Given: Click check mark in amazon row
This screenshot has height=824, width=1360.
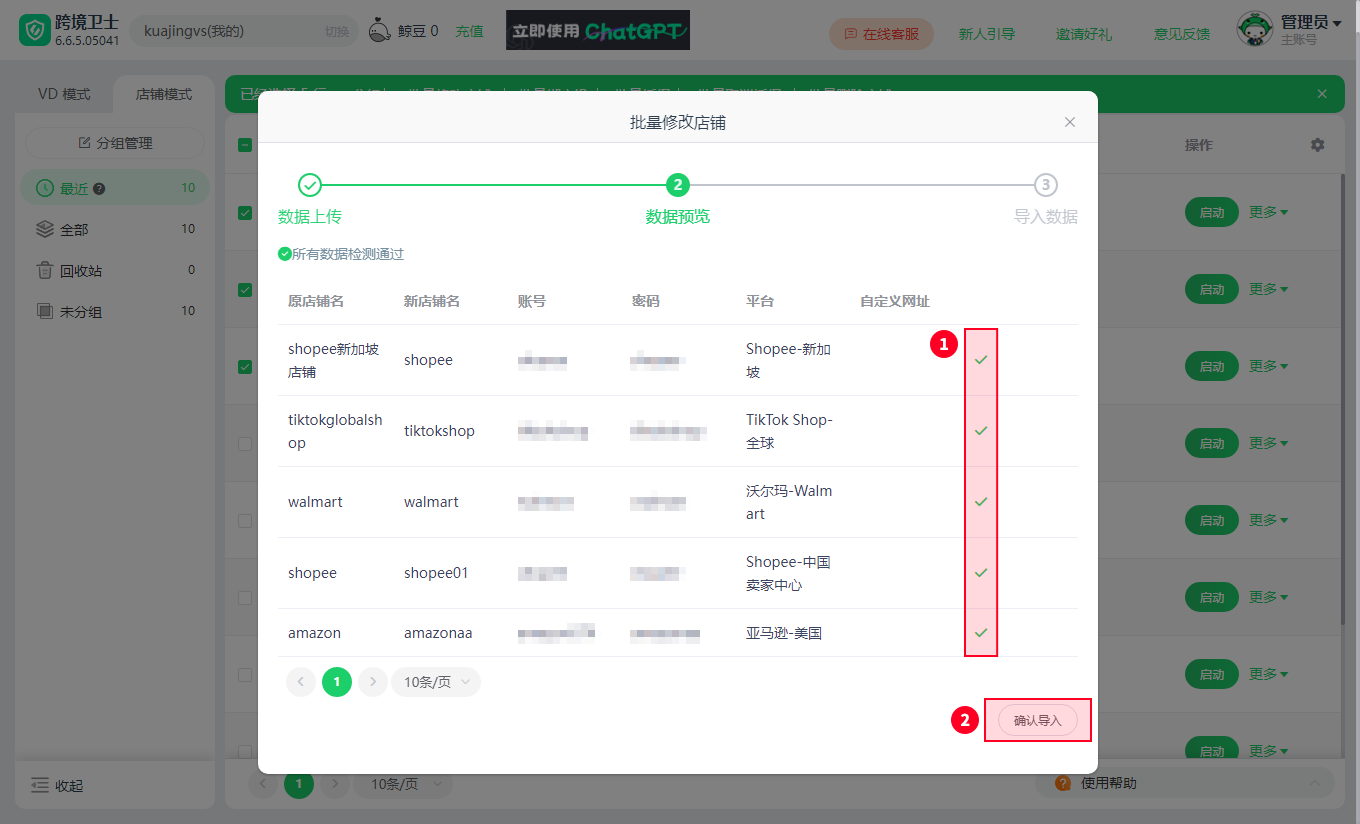Looking at the screenshot, I should point(981,632).
